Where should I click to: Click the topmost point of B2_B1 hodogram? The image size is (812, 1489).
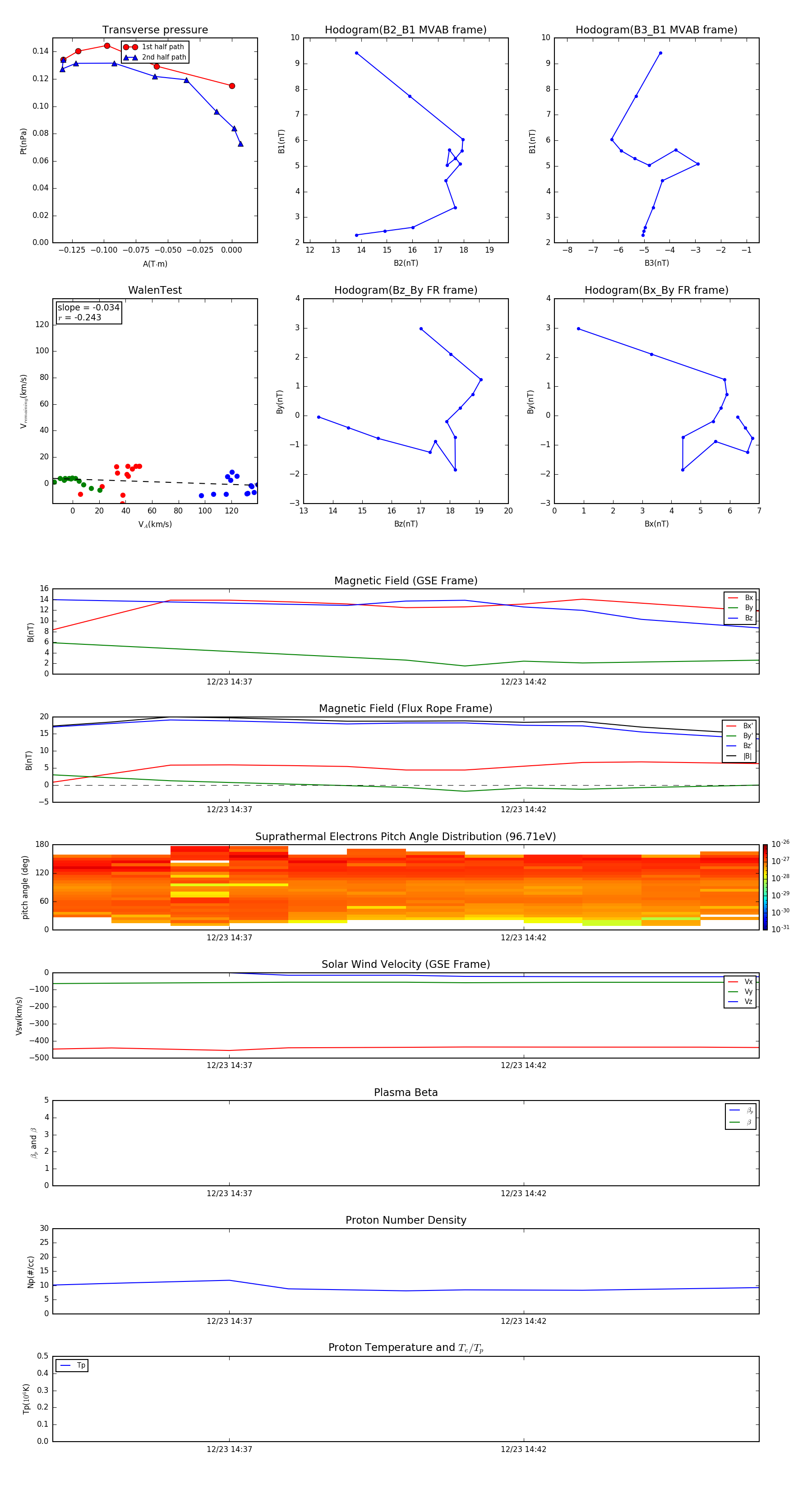pyautogui.click(x=356, y=53)
